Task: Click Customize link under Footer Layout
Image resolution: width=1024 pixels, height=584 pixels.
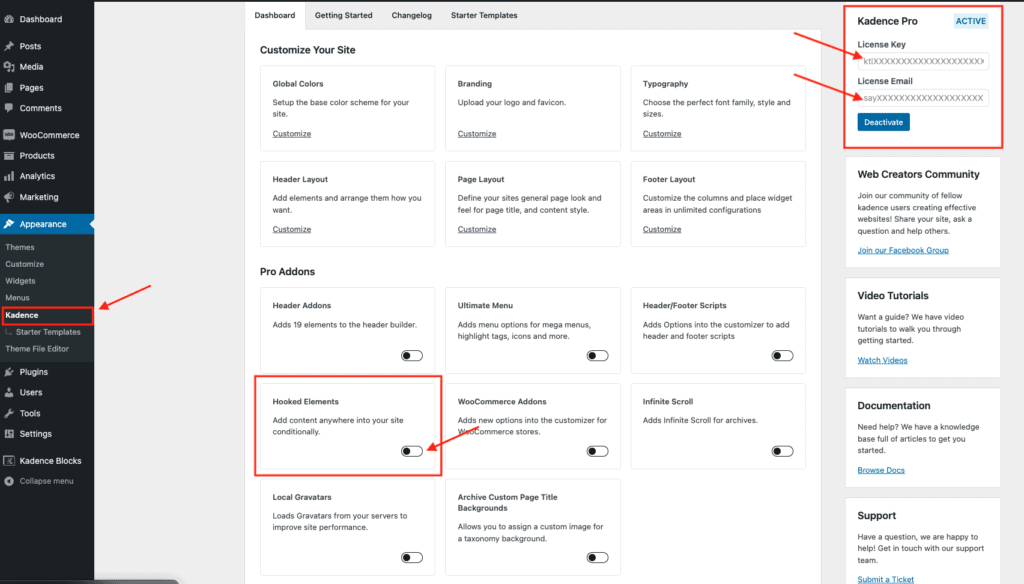Action: point(662,229)
